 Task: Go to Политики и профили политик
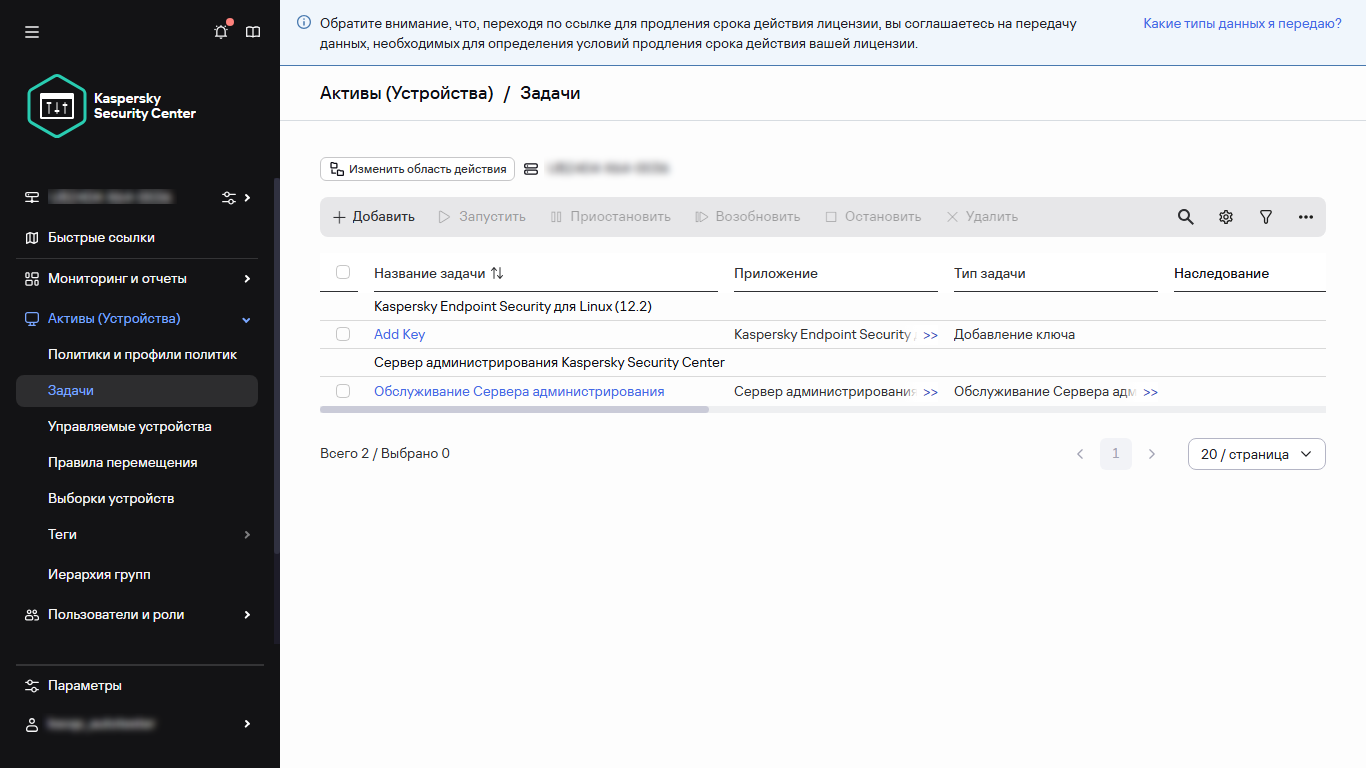(x=142, y=355)
